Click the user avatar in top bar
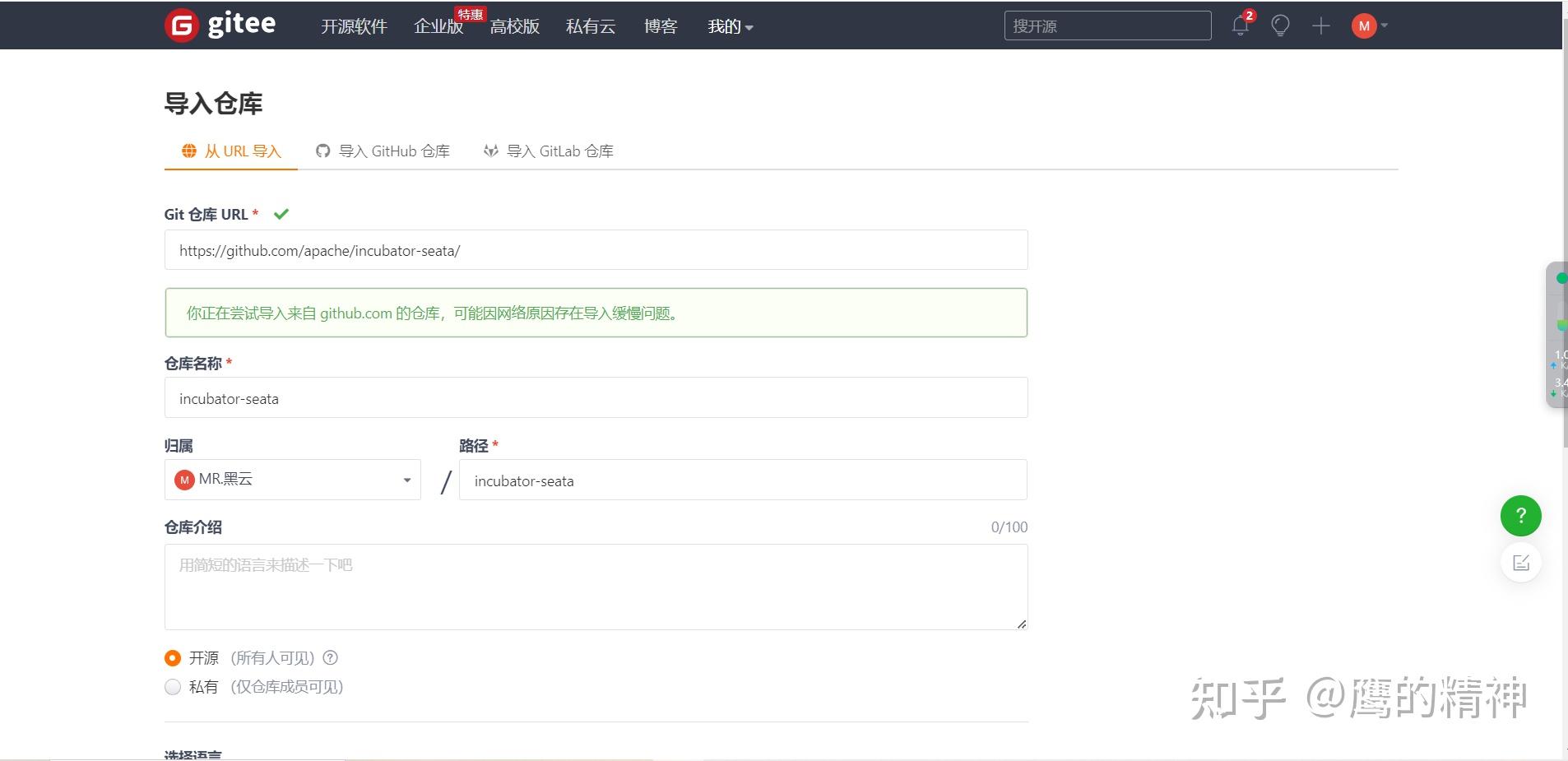The image size is (1568, 761). pos(1362,26)
